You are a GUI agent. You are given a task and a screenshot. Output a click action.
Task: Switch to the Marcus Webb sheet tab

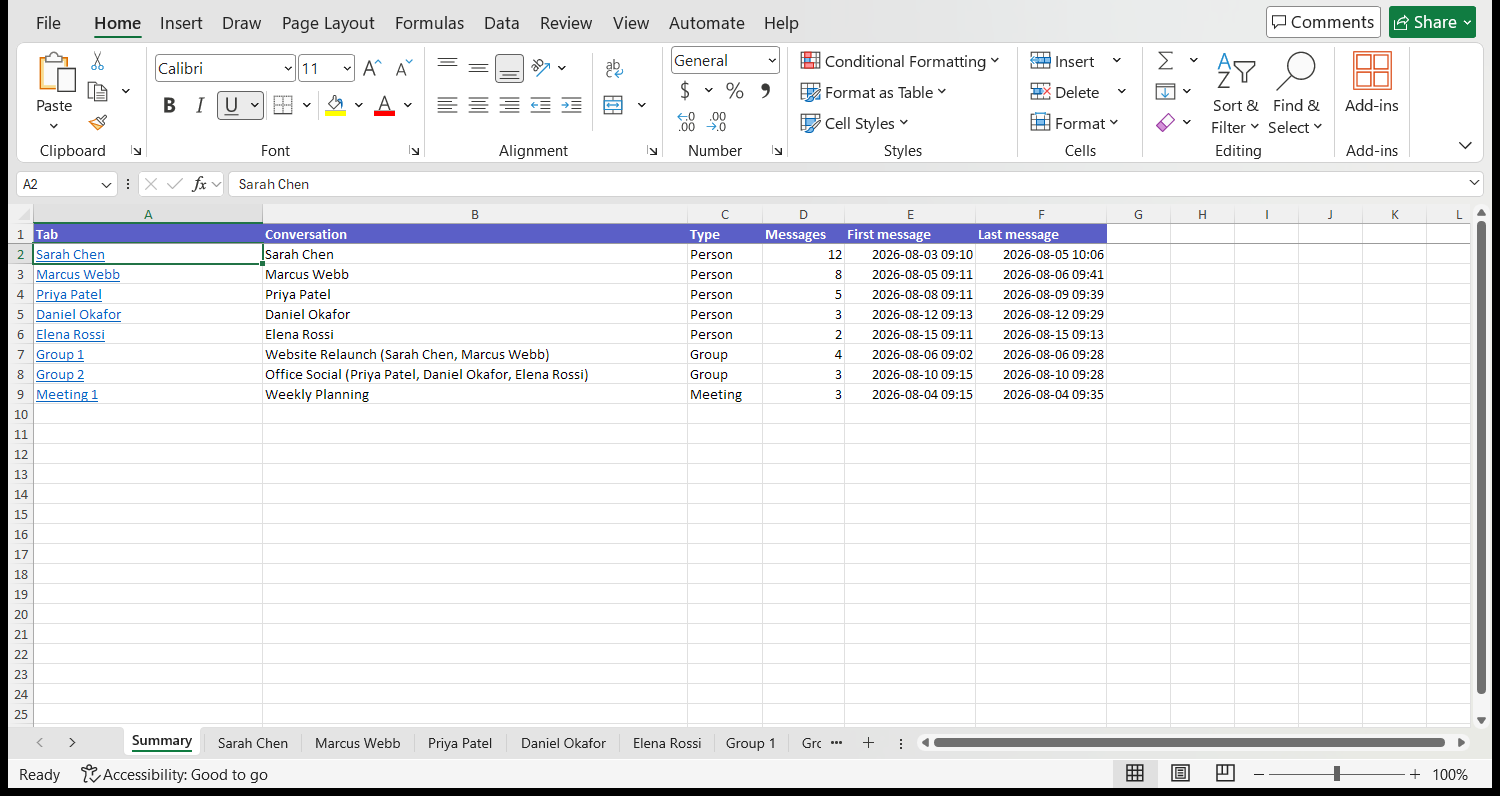tap(357, 743)
